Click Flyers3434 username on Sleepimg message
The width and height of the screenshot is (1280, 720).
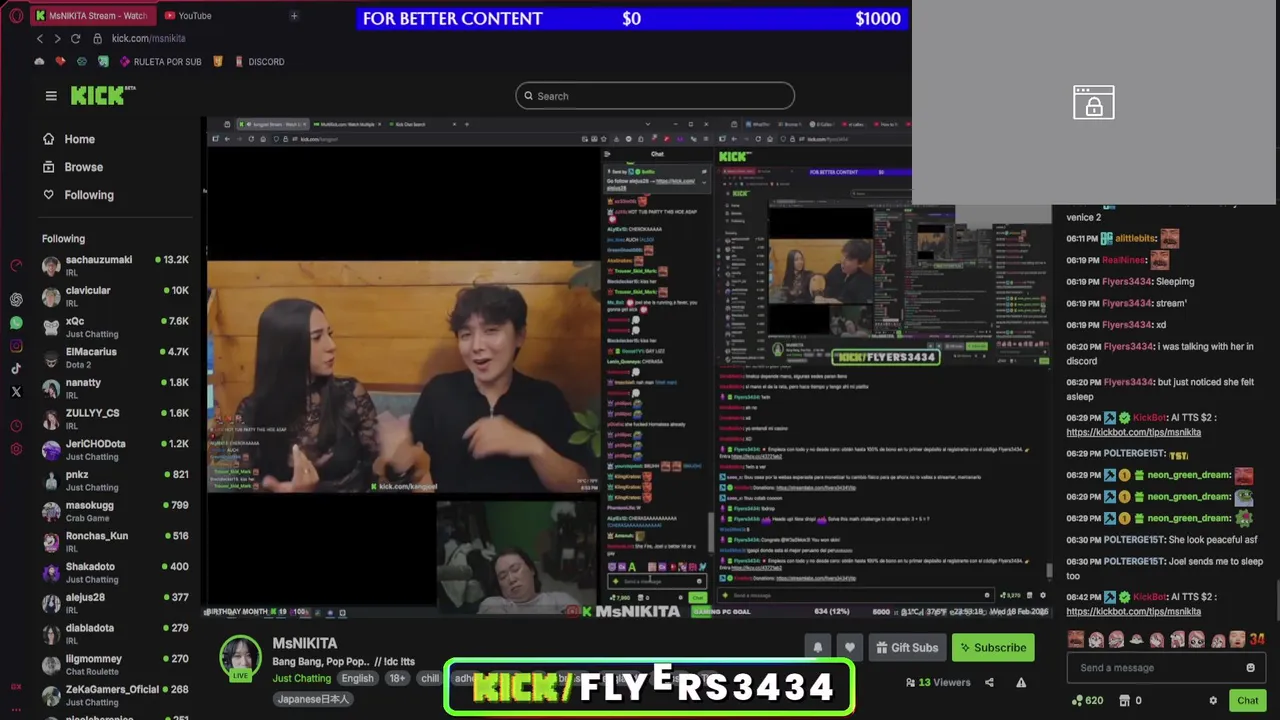(1127, 282)
